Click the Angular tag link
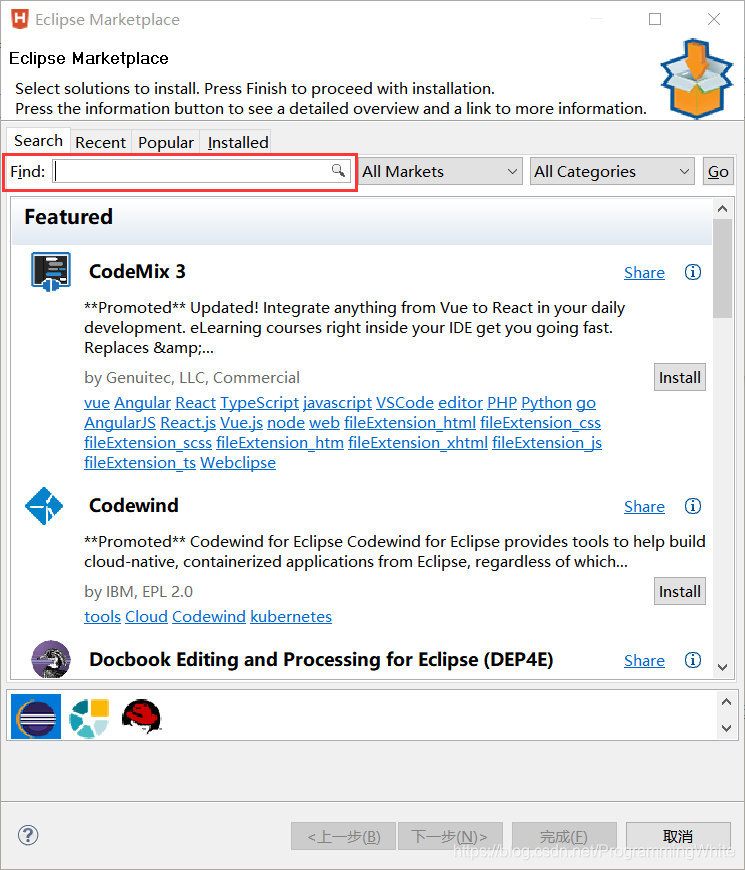Viewport: 745px width, 870px height. [x=143, y=403]
